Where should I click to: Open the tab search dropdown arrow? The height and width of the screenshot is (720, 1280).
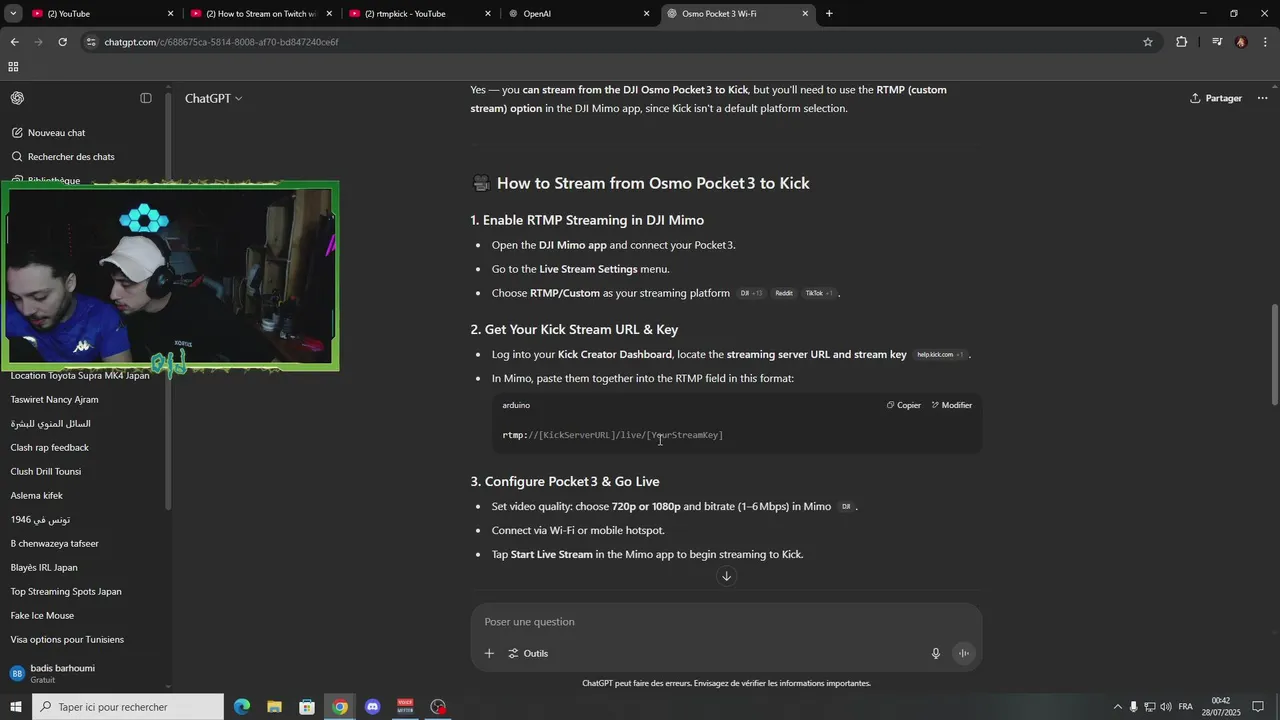click(x=13, y=14)
